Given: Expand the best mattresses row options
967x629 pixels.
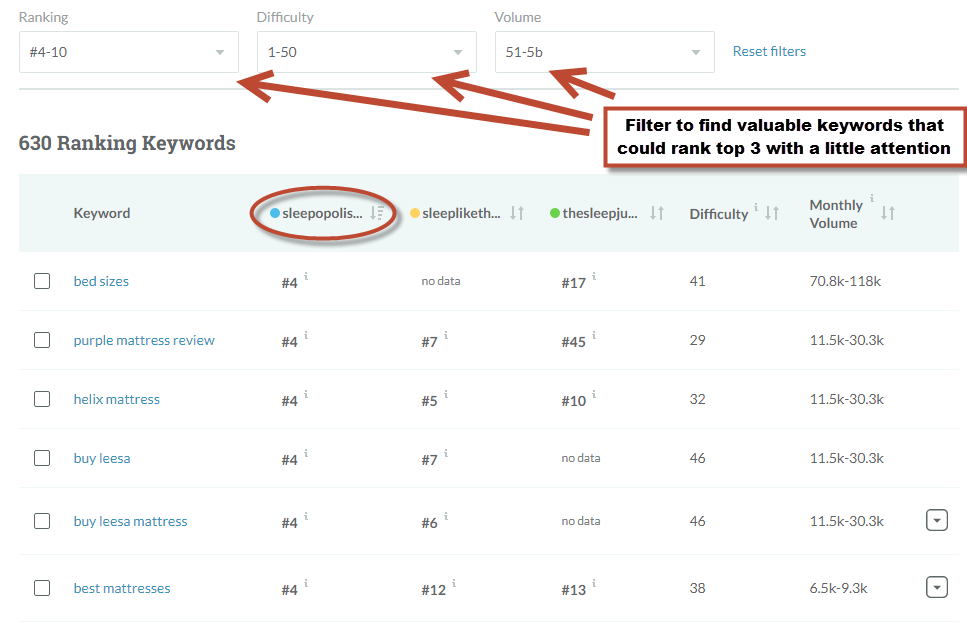Looking at the screenshot, I should click(x=936, y=588).
